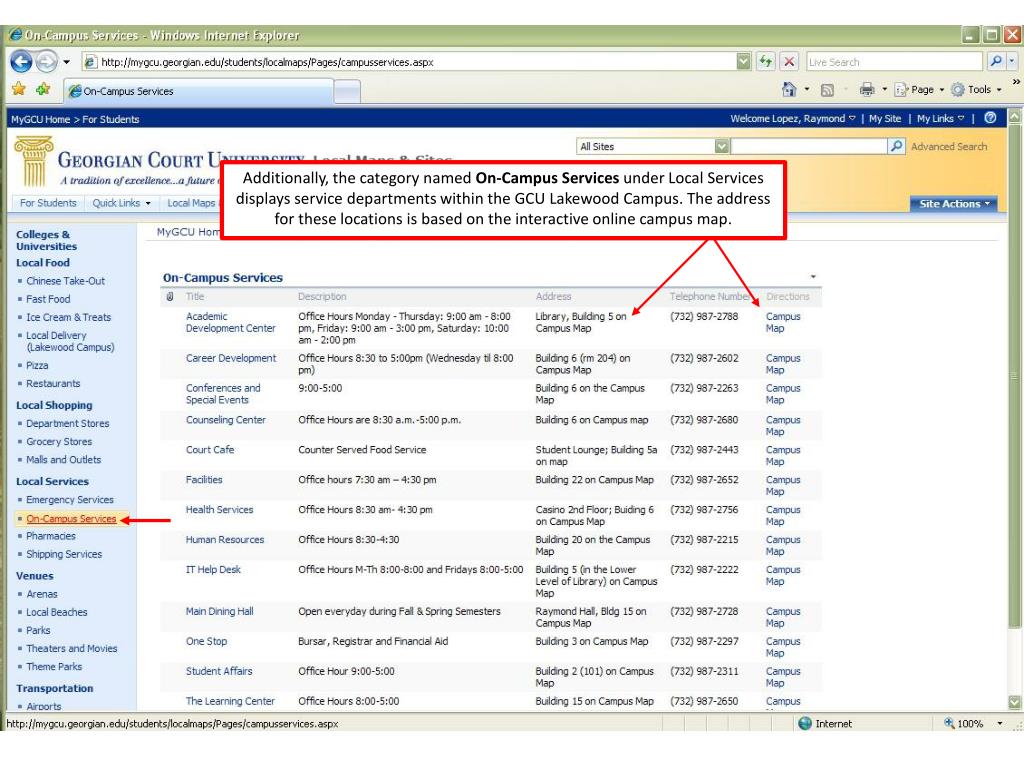
Task: Open Campus Map link for Career Development
Action: coord(783,364)
